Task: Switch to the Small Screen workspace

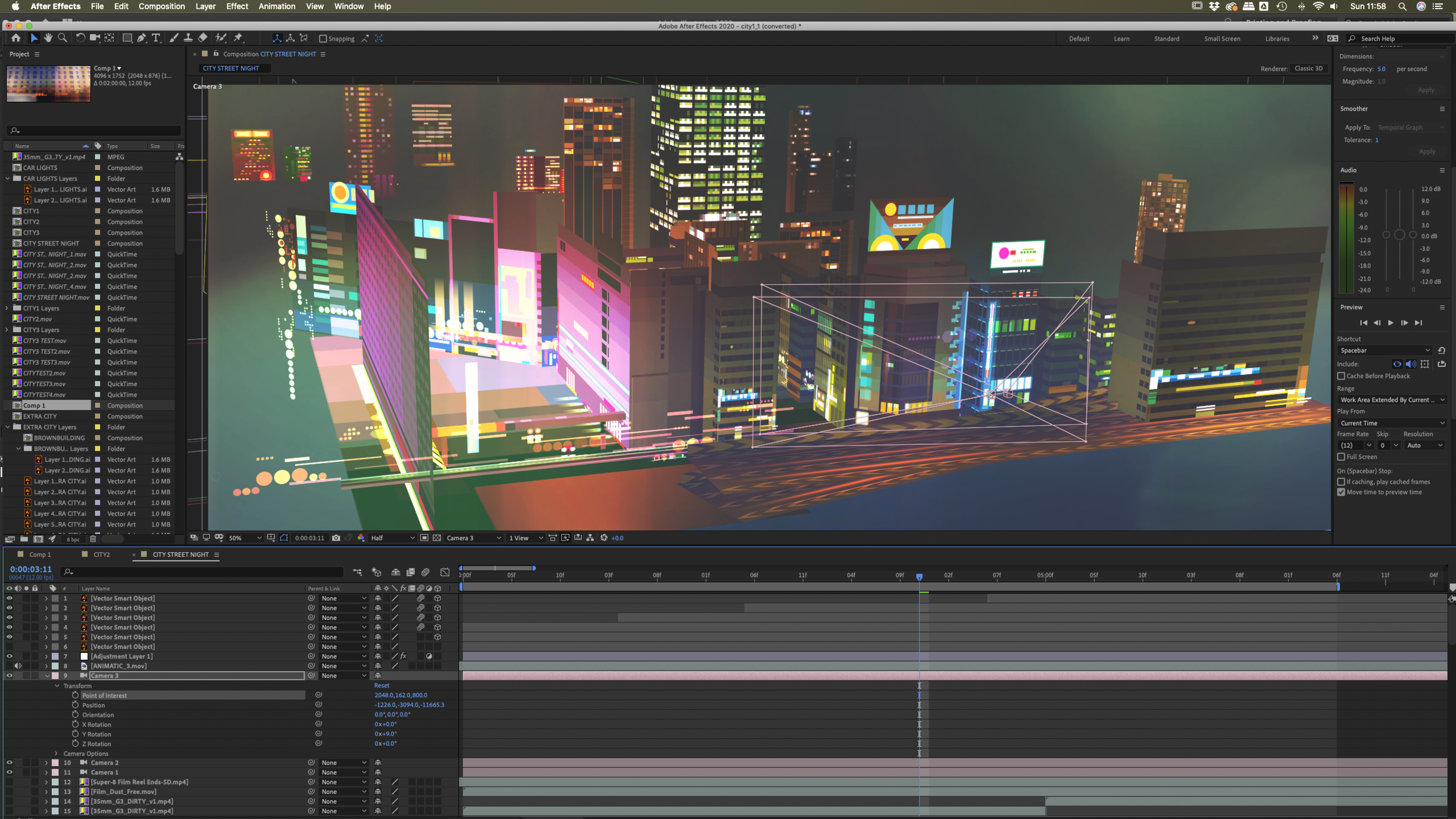Action: [1221, 38]
